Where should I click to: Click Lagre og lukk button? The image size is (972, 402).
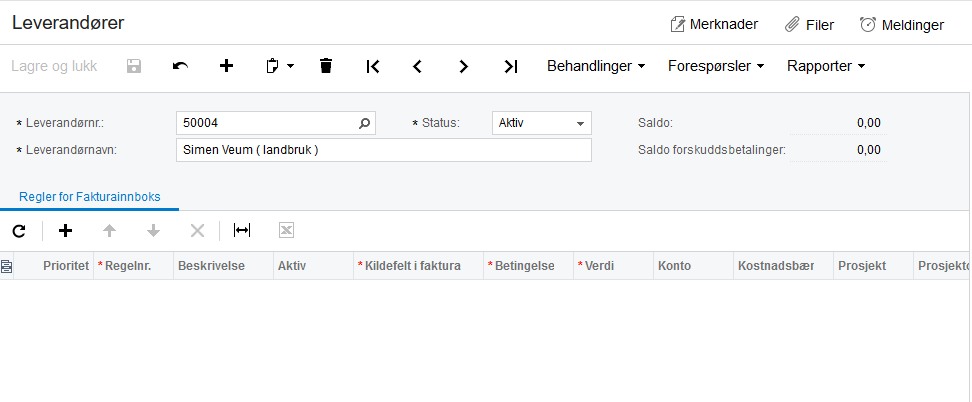(x=54, y=66)
